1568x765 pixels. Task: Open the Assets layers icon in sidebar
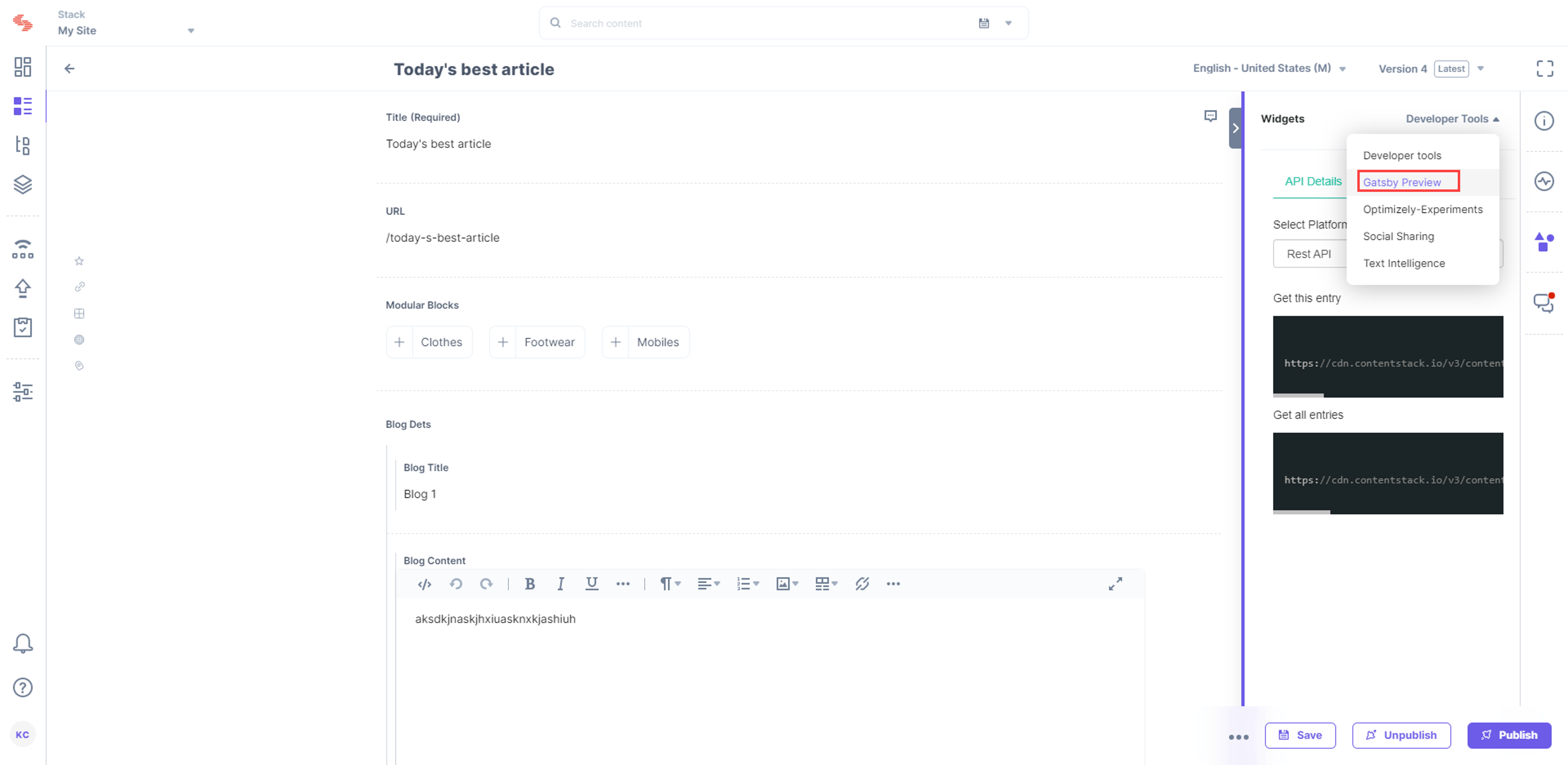point(22,185)
